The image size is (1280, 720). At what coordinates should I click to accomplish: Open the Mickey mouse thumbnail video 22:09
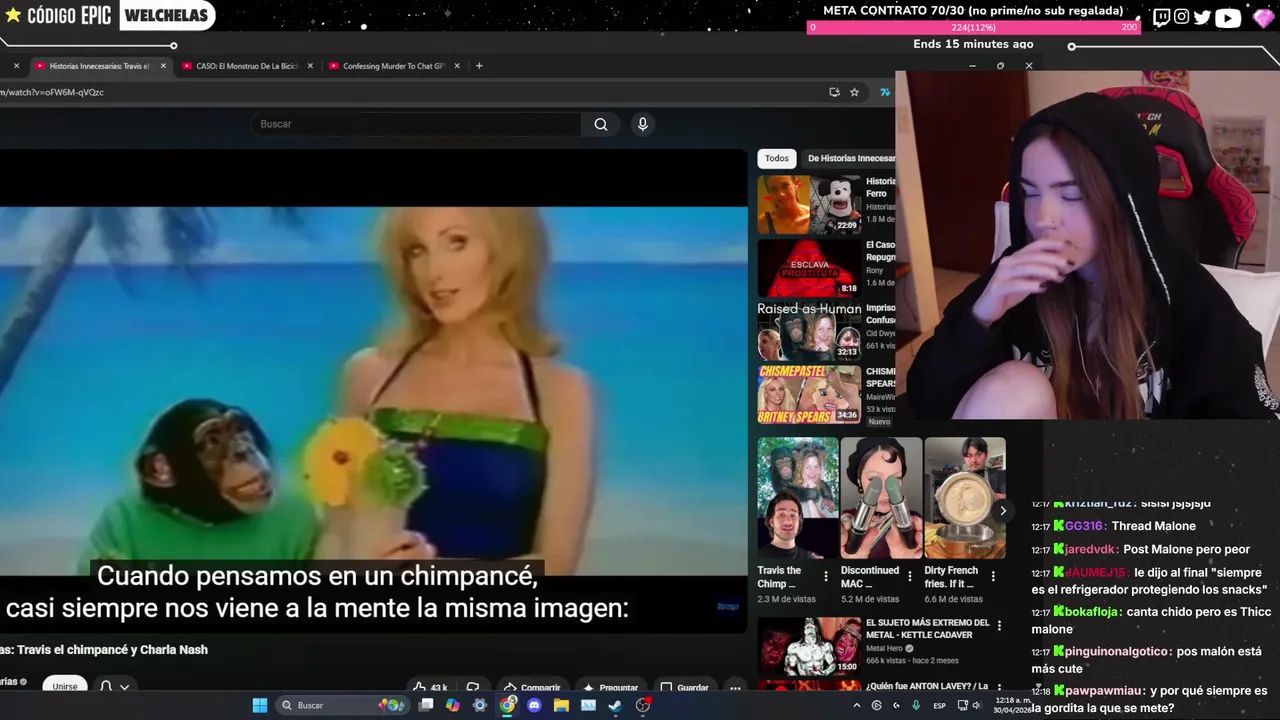click(x=809, y=205)
